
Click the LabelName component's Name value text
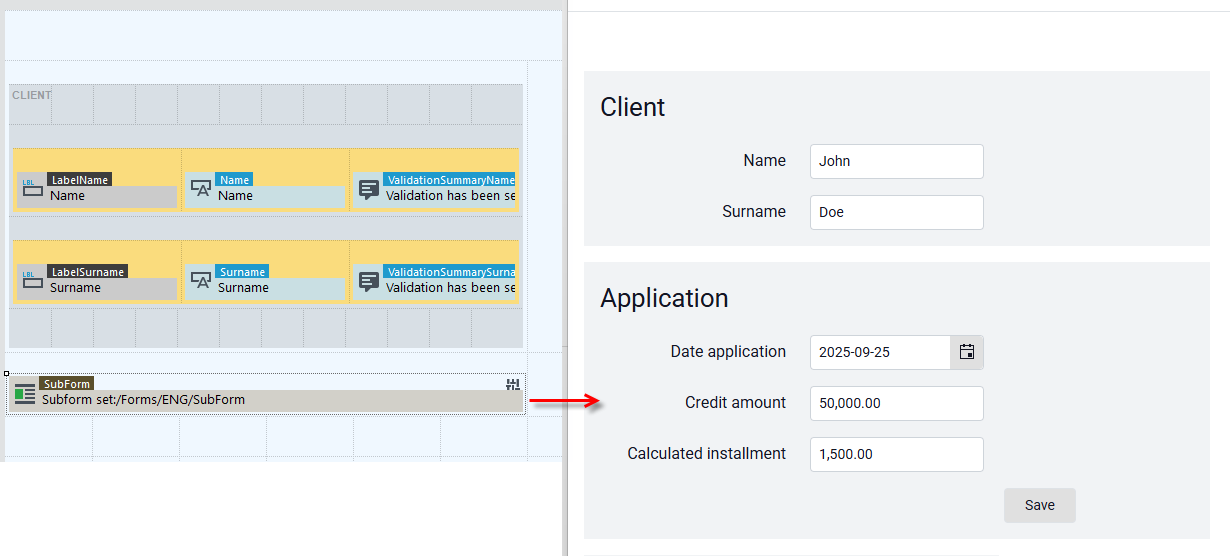click(67, 196)
